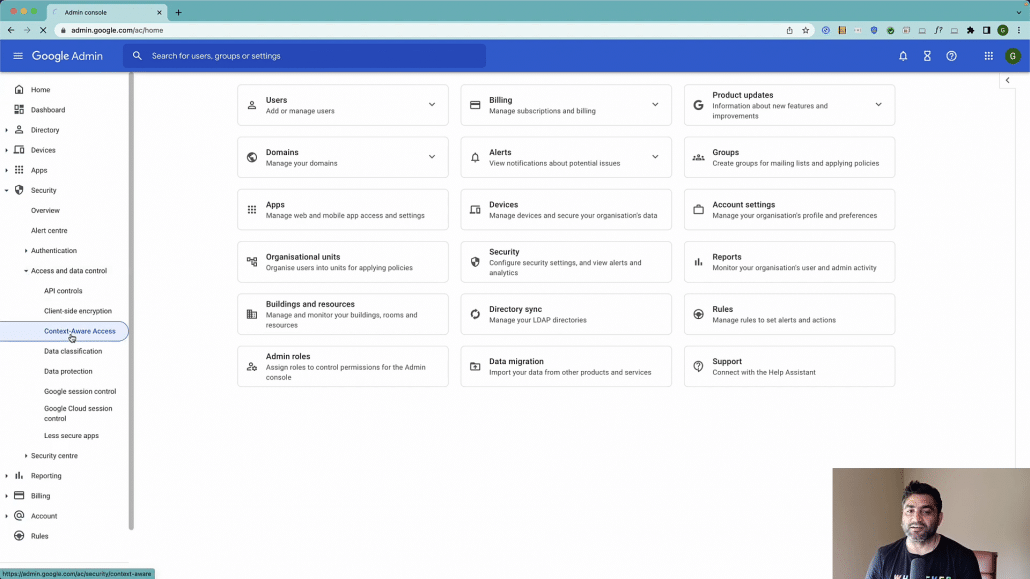
Task: Click the Dashboard icon in sidebar
Action: click(19, 110)
